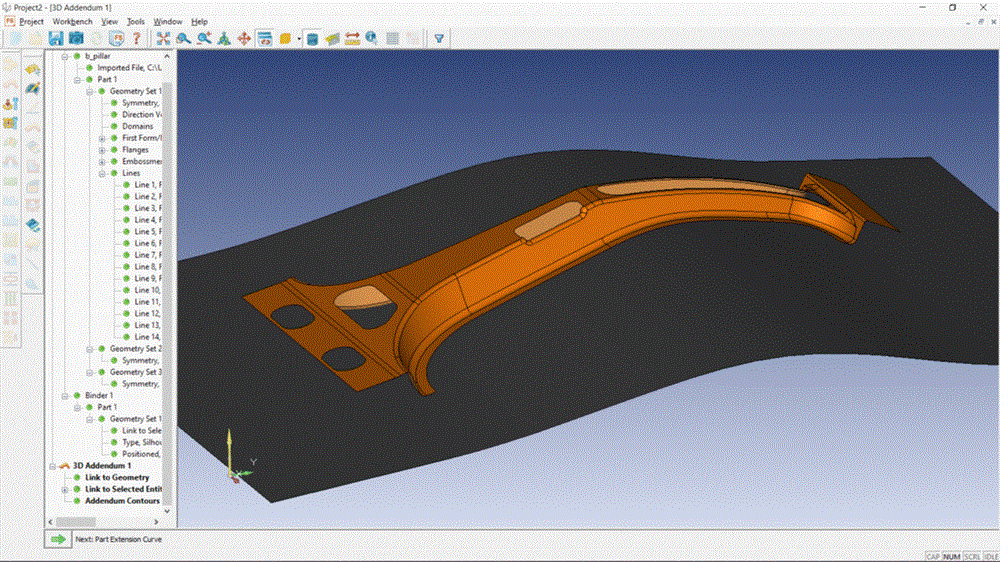Viewport: 1000px width, 562px height.
Task: Click the green Next arrow button
Action: point(58,538)
